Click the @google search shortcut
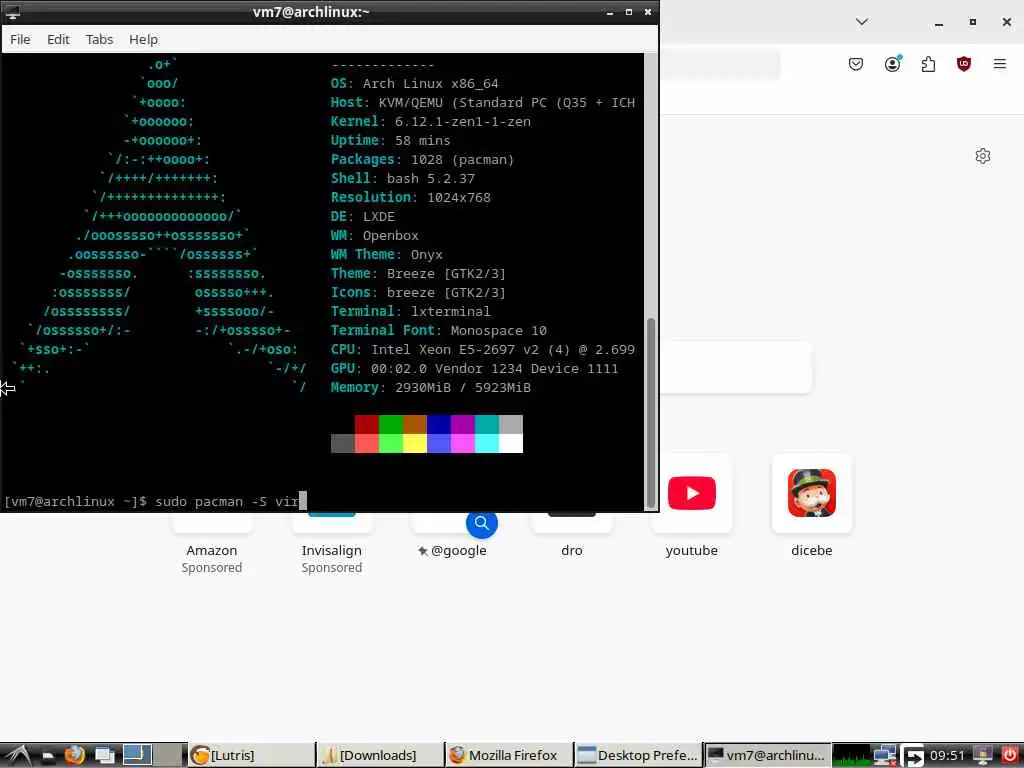This screenshot has width=1024, height=768. [453, 551]
